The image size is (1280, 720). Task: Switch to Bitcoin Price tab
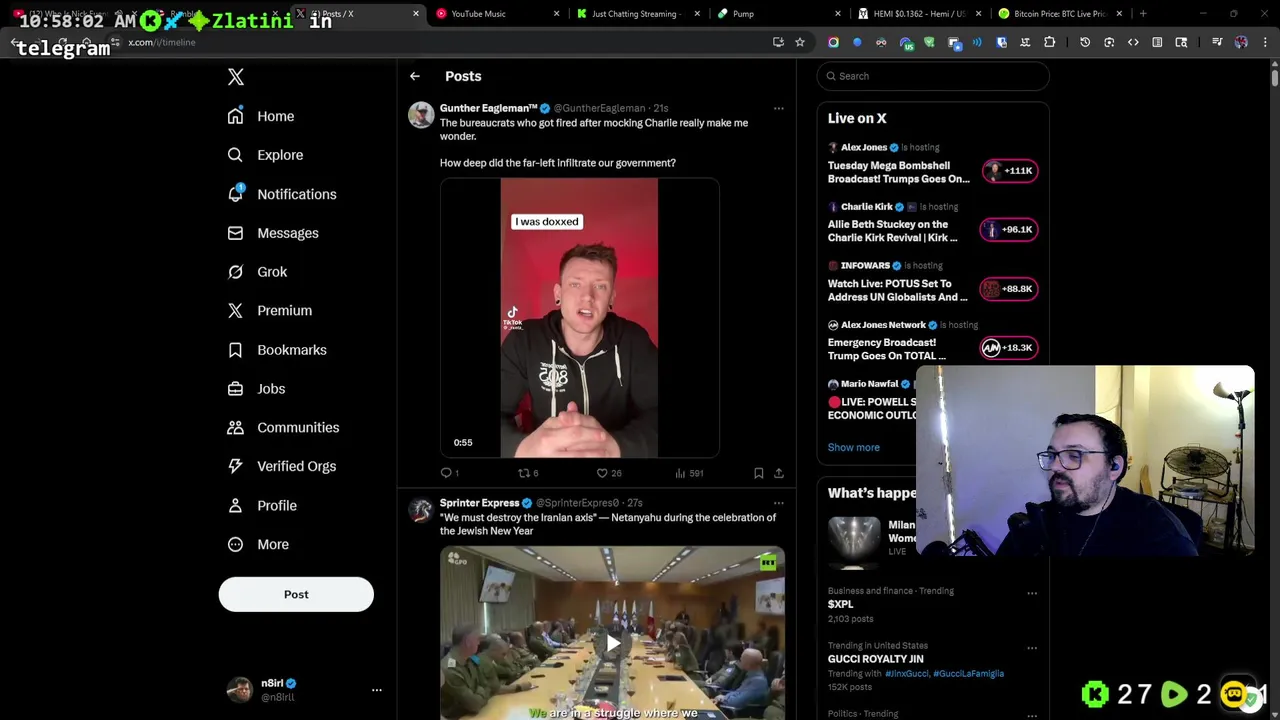1060,14
